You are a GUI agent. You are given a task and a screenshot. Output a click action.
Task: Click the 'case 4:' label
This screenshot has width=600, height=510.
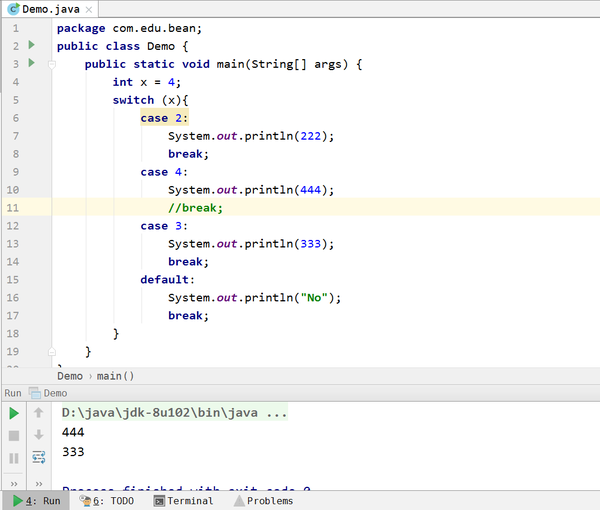pos(164,172)
